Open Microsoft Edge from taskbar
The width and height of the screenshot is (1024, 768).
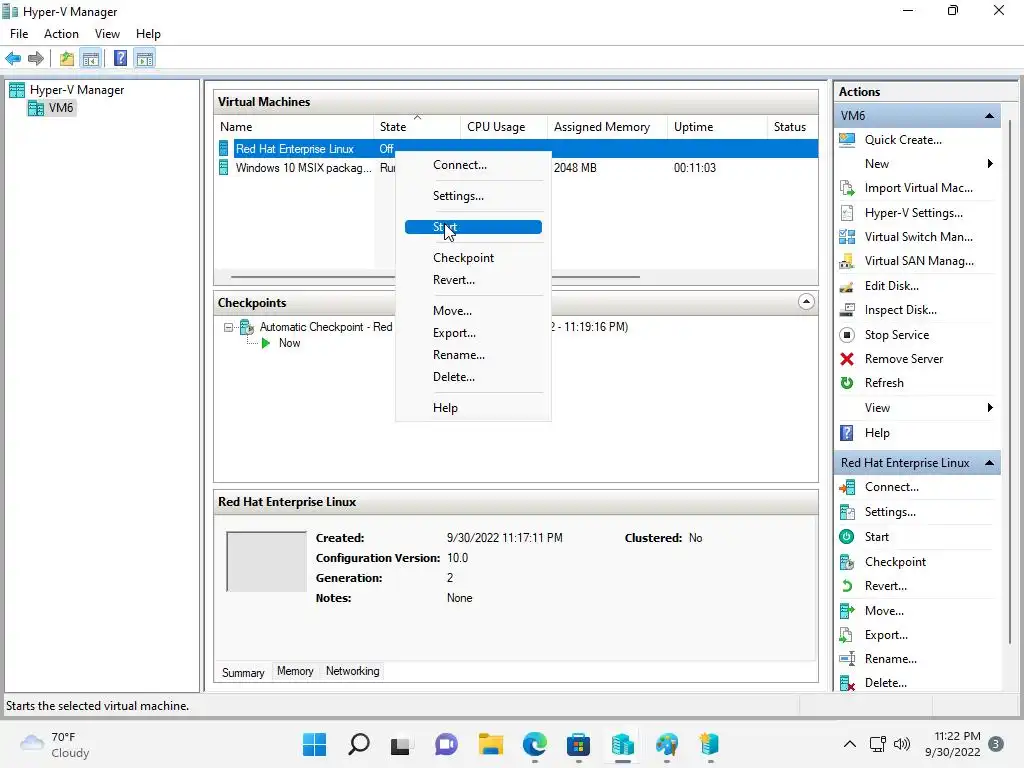point(535,744)
